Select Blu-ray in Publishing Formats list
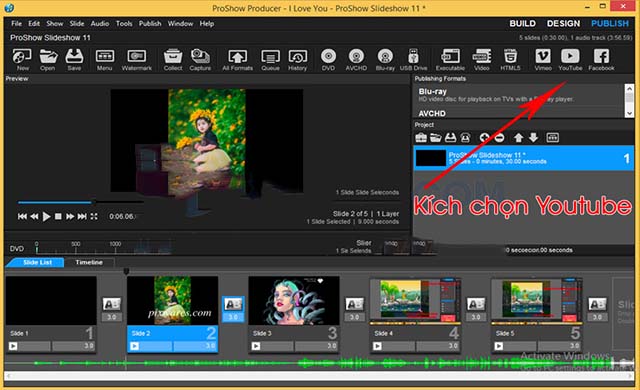Screen dimensions: 640x390 (x=518, y=95)
